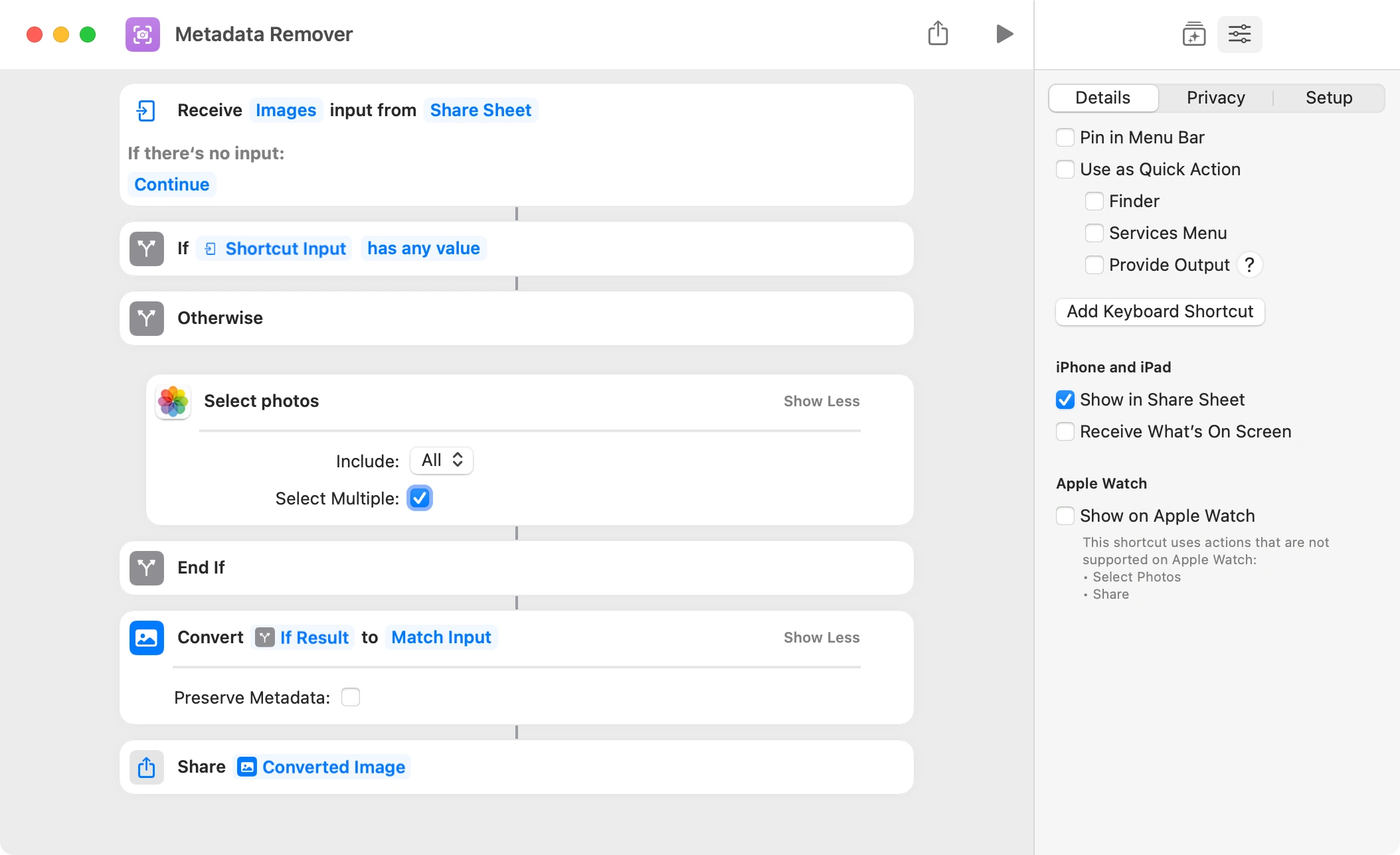This screenshot has height=855, width=1400.
Task: Switch to the Privacy tab
Action: coord(1215,98)
